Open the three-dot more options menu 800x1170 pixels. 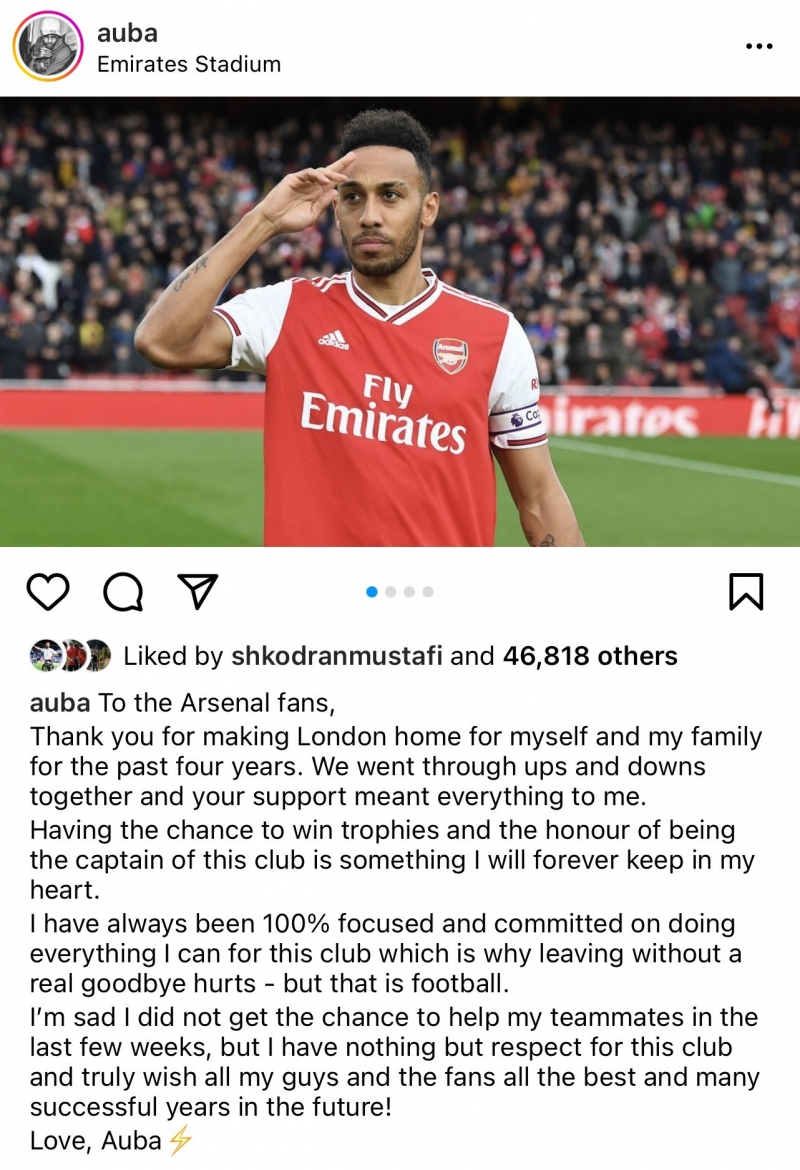(x=759, y=46)
